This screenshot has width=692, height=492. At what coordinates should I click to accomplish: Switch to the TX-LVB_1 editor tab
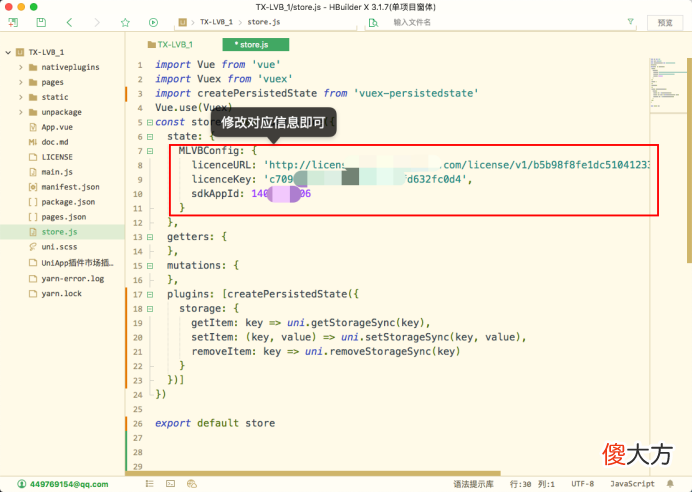(170, 45)
